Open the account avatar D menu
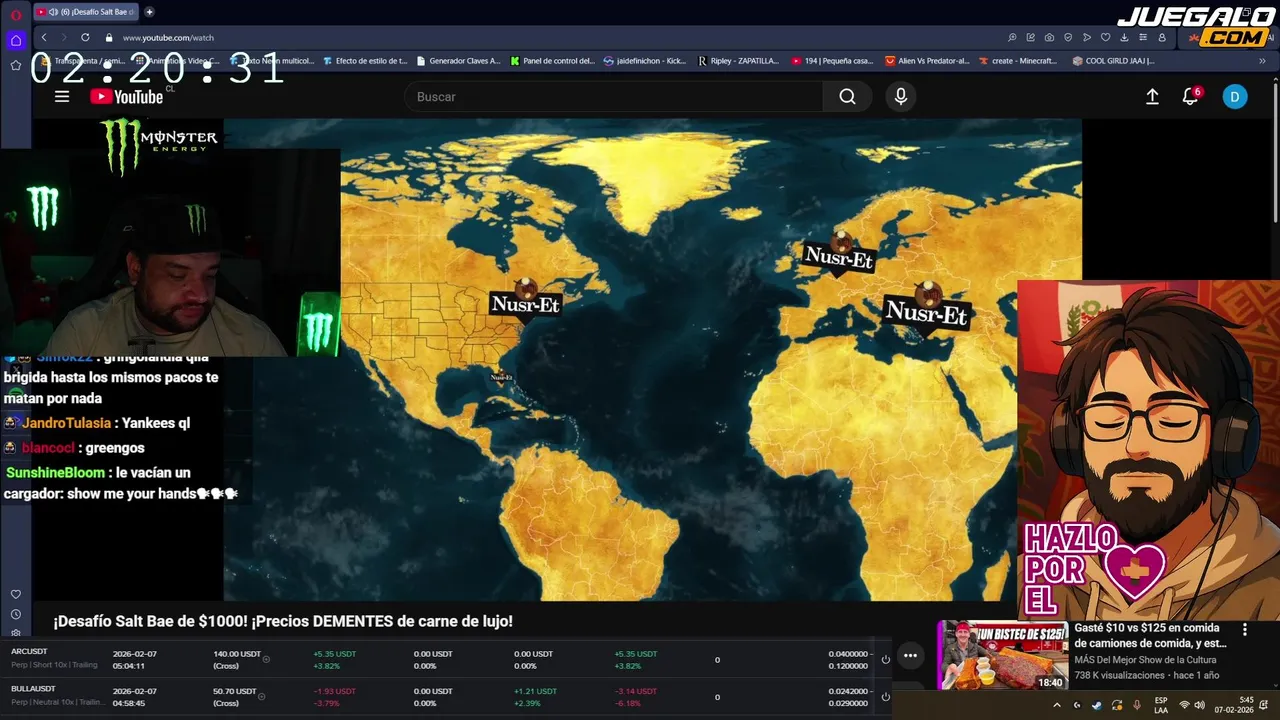 [x=1235, y=97]
